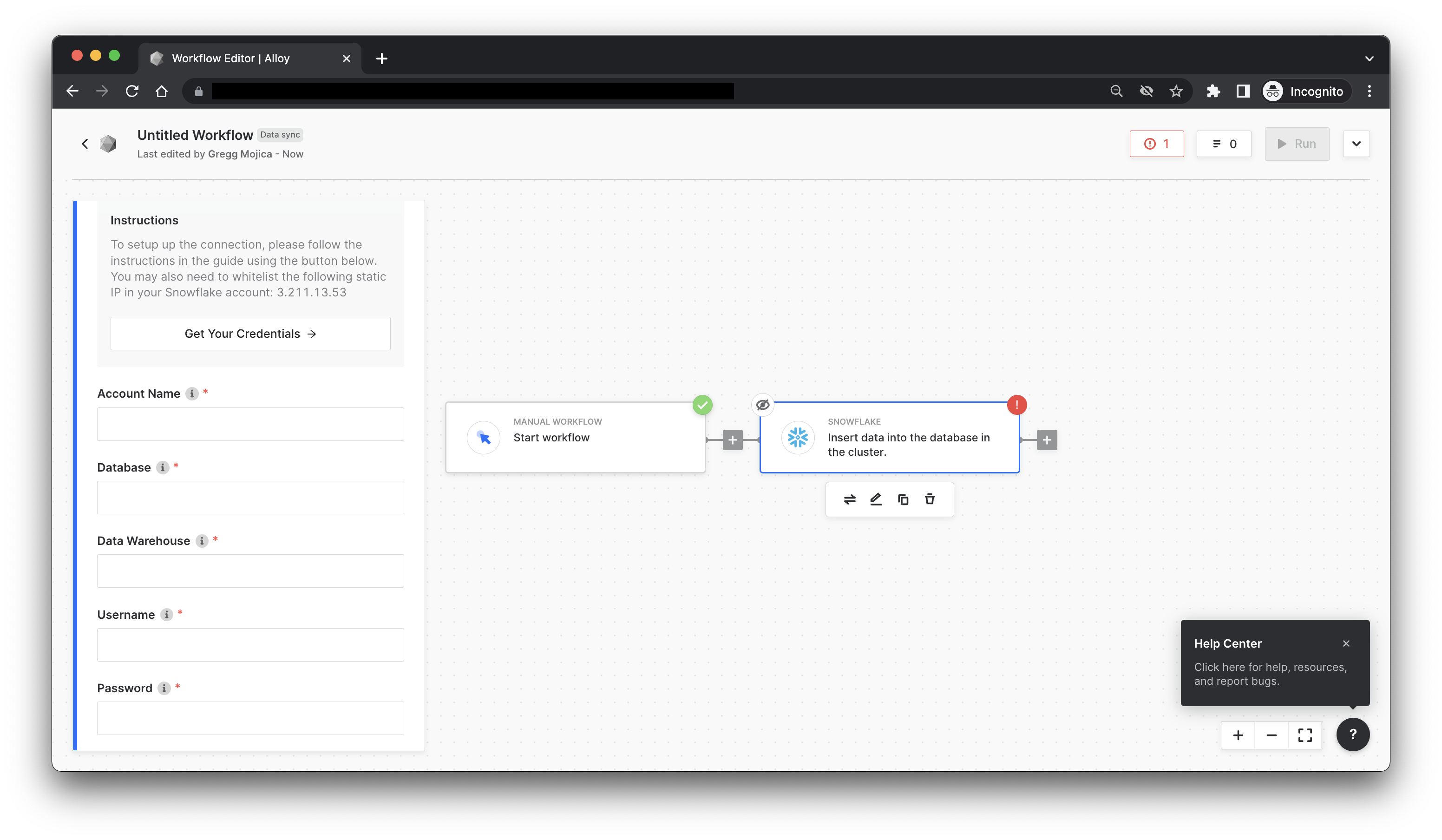
Task: Zoom in the canvas with plus control
Action: coord(1238,735)
